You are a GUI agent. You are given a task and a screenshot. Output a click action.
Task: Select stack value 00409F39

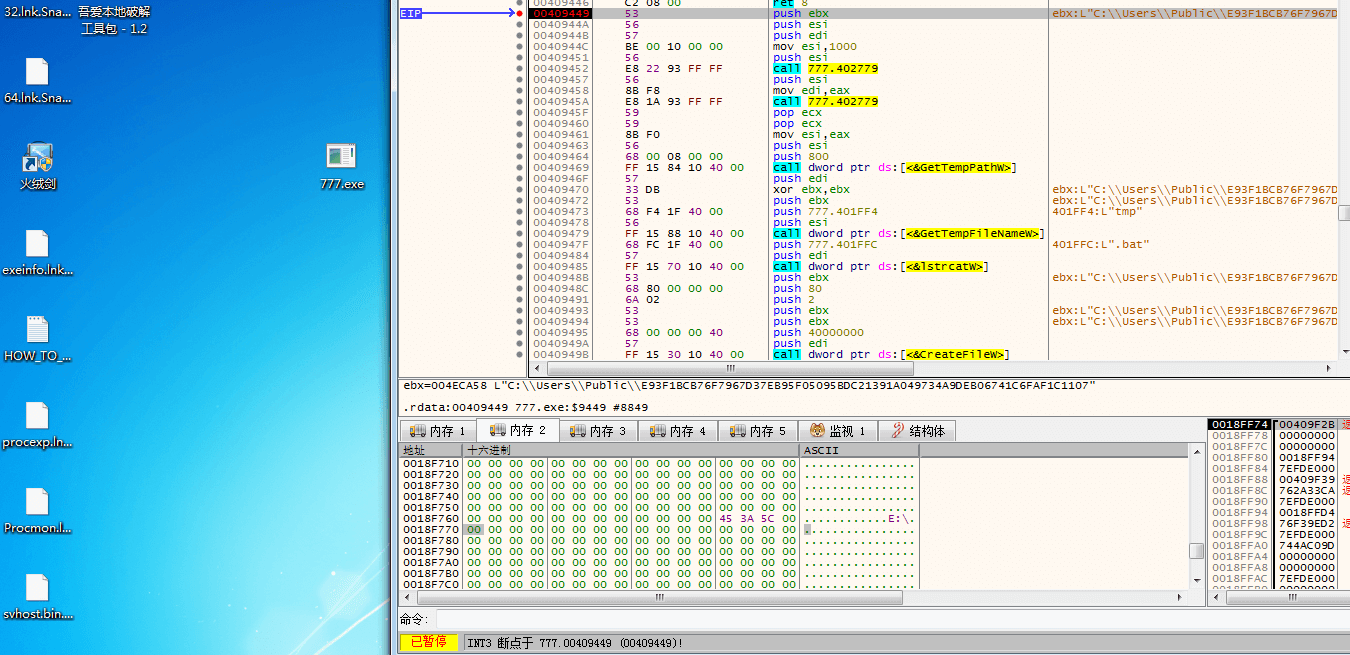pyautogui.click(x=1307, y=480)
